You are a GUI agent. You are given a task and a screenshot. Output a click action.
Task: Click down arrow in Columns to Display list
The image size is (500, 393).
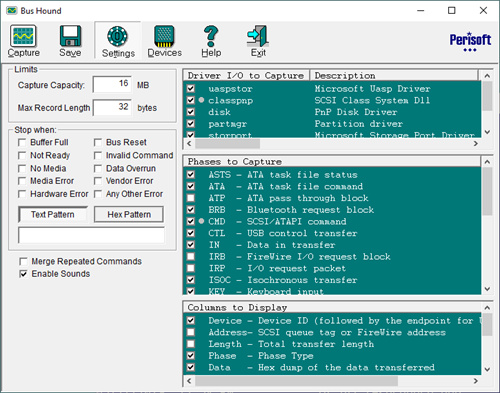487,369
